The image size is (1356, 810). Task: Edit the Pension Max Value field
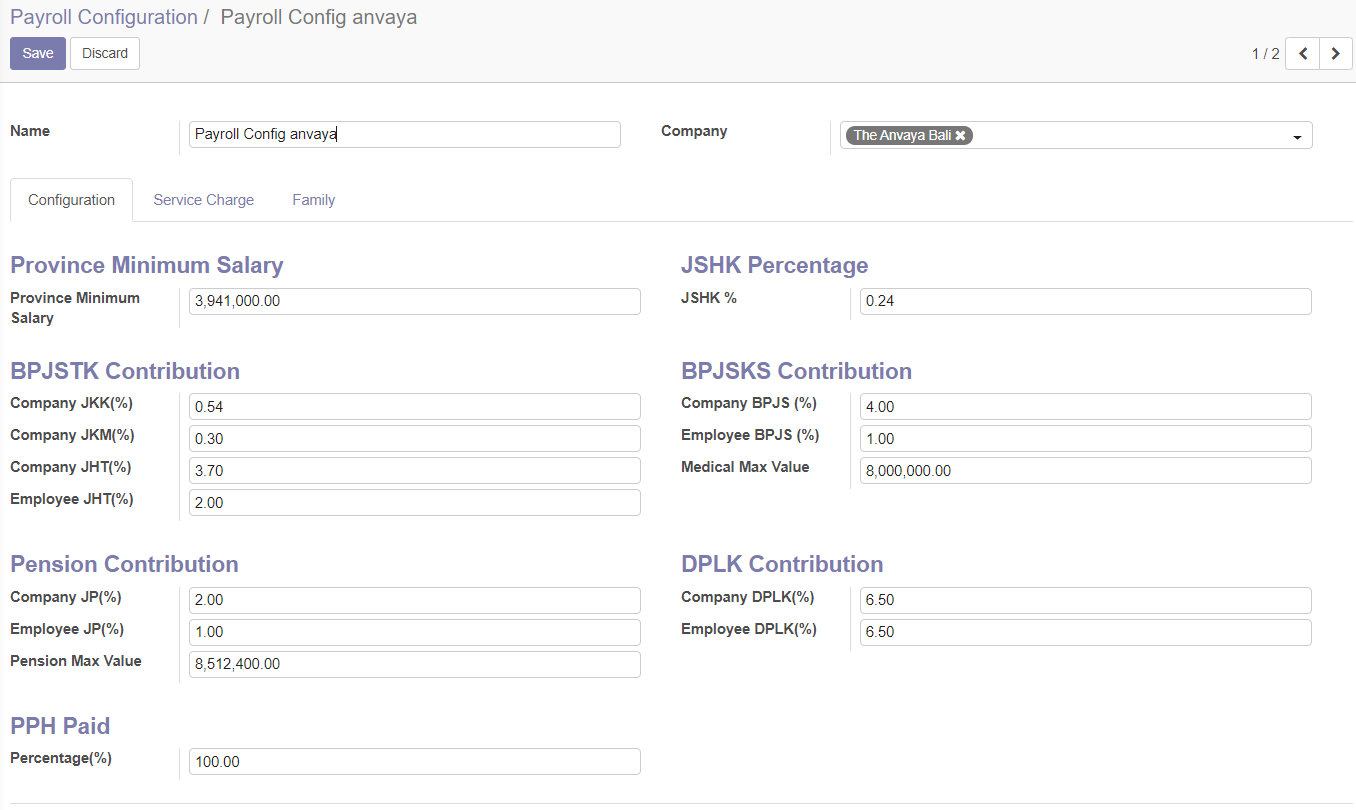415,664
